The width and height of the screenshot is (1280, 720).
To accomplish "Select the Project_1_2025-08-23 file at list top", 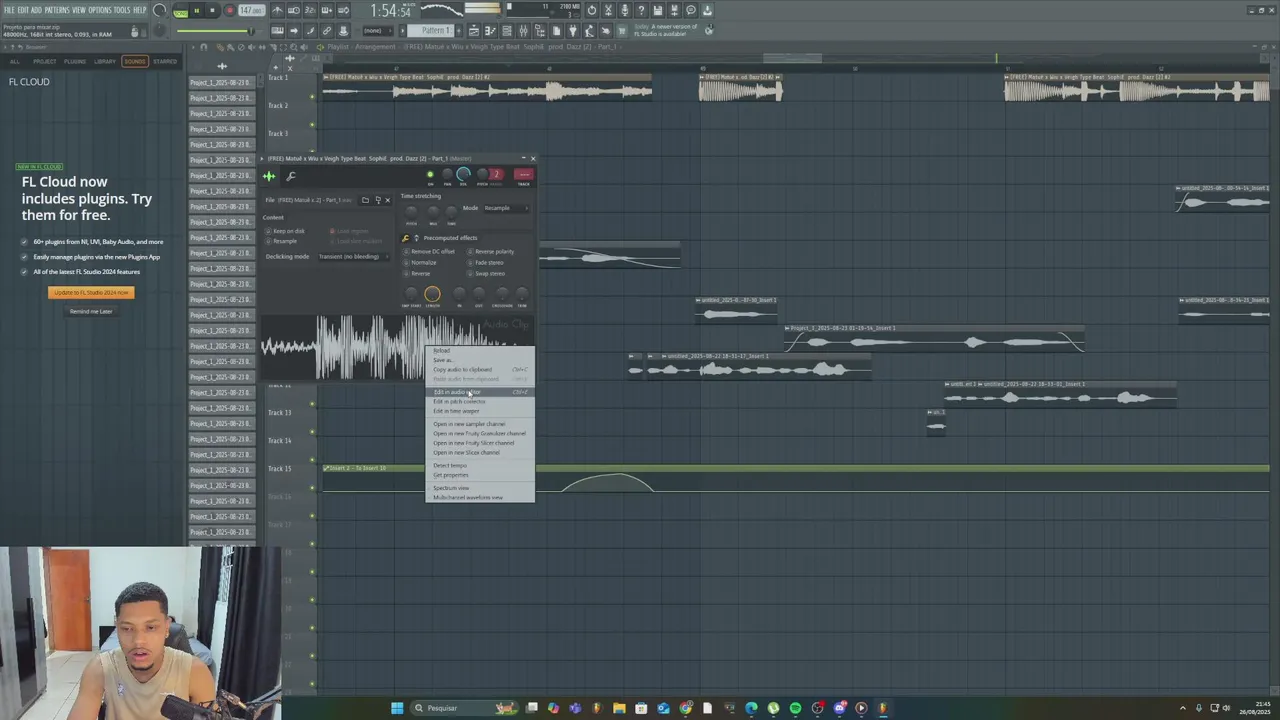I will (220, 83).
